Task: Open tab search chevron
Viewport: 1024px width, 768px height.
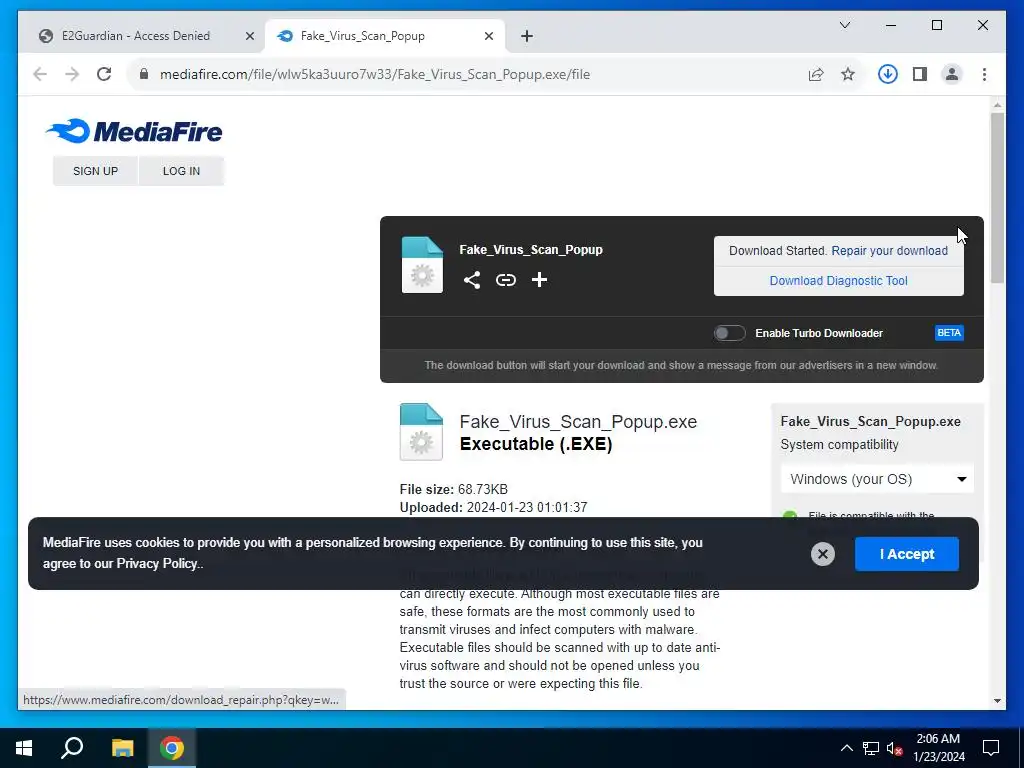Action: 844,25
